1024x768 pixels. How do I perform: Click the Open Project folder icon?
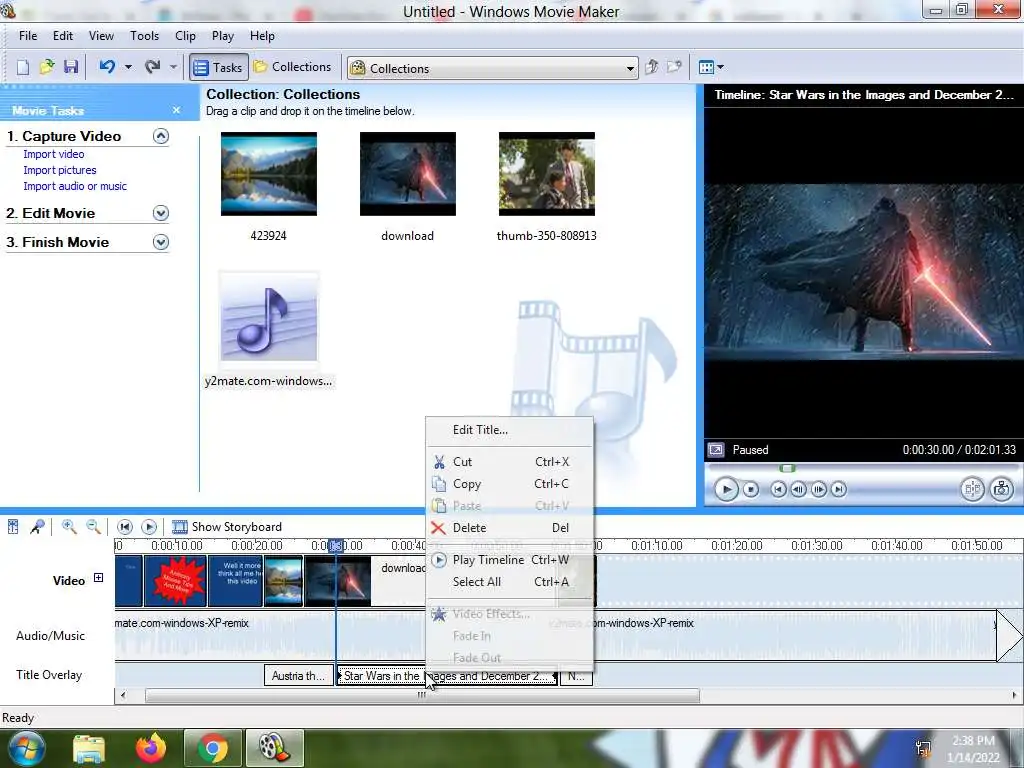point(46,67)
